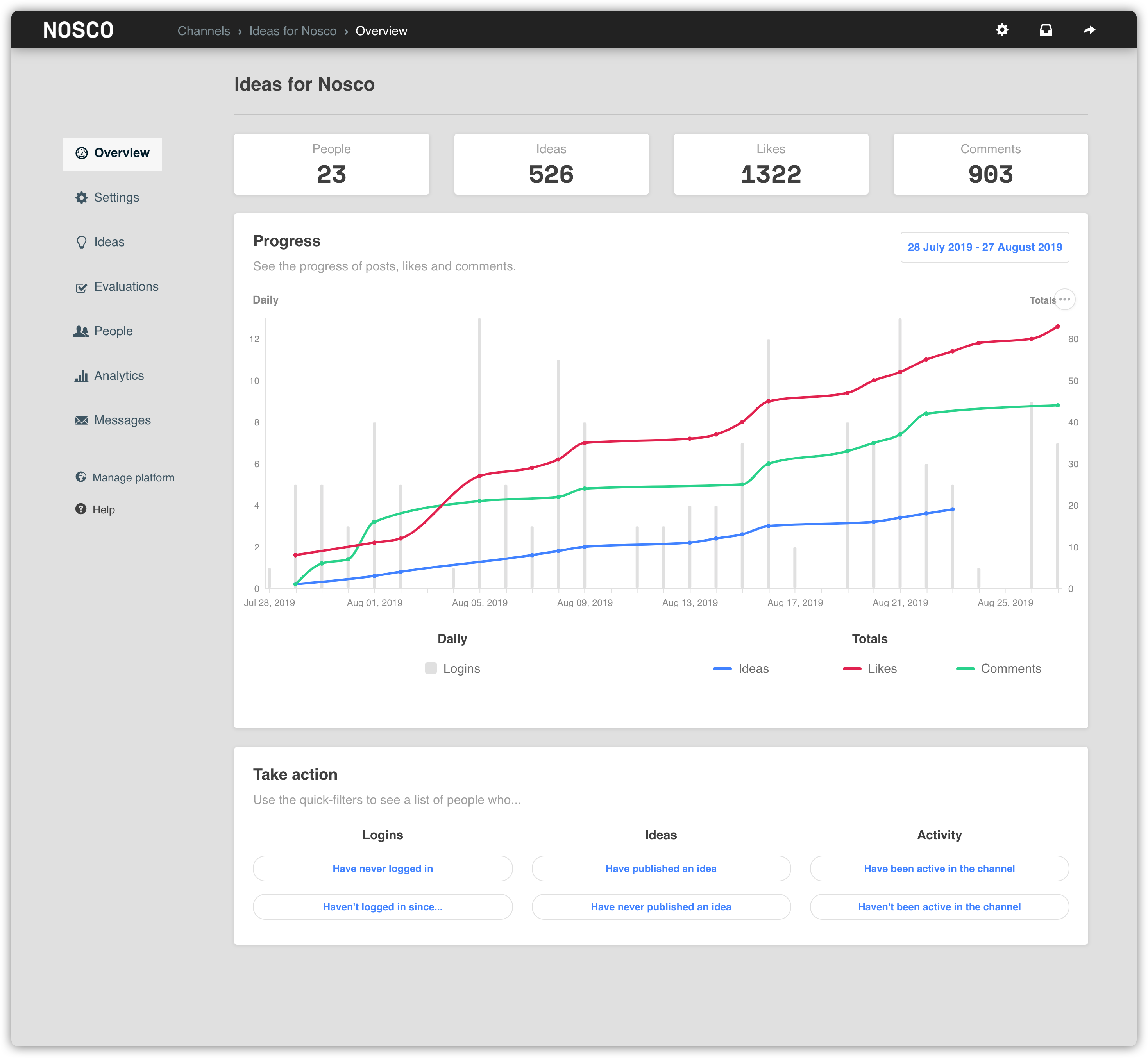Click the Ideas lightbulb icon
Screen dimensions: 1148x1058
[82, 242]
